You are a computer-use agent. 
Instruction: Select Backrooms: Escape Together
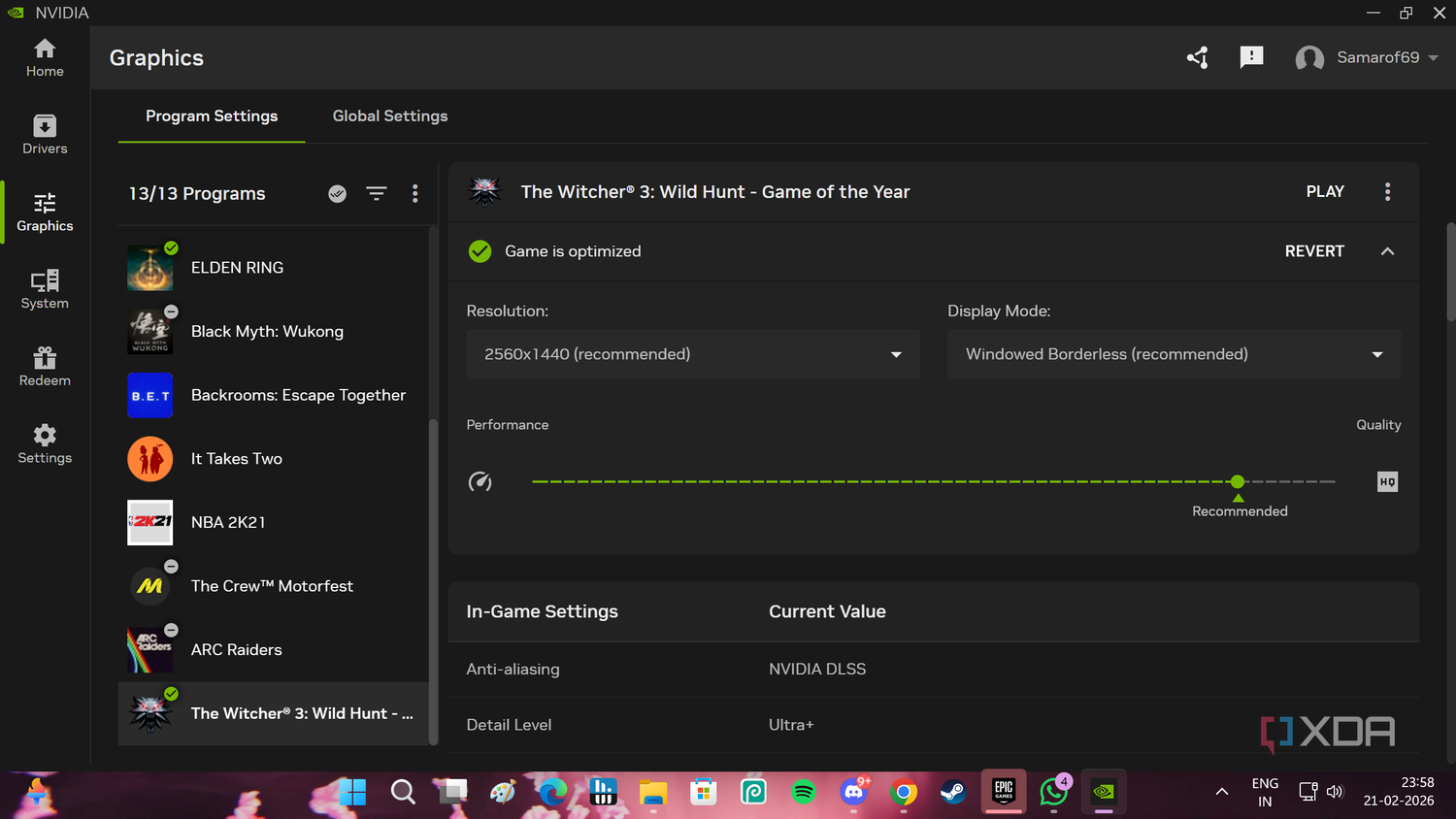pyautogui.click(x=274, y=395)
